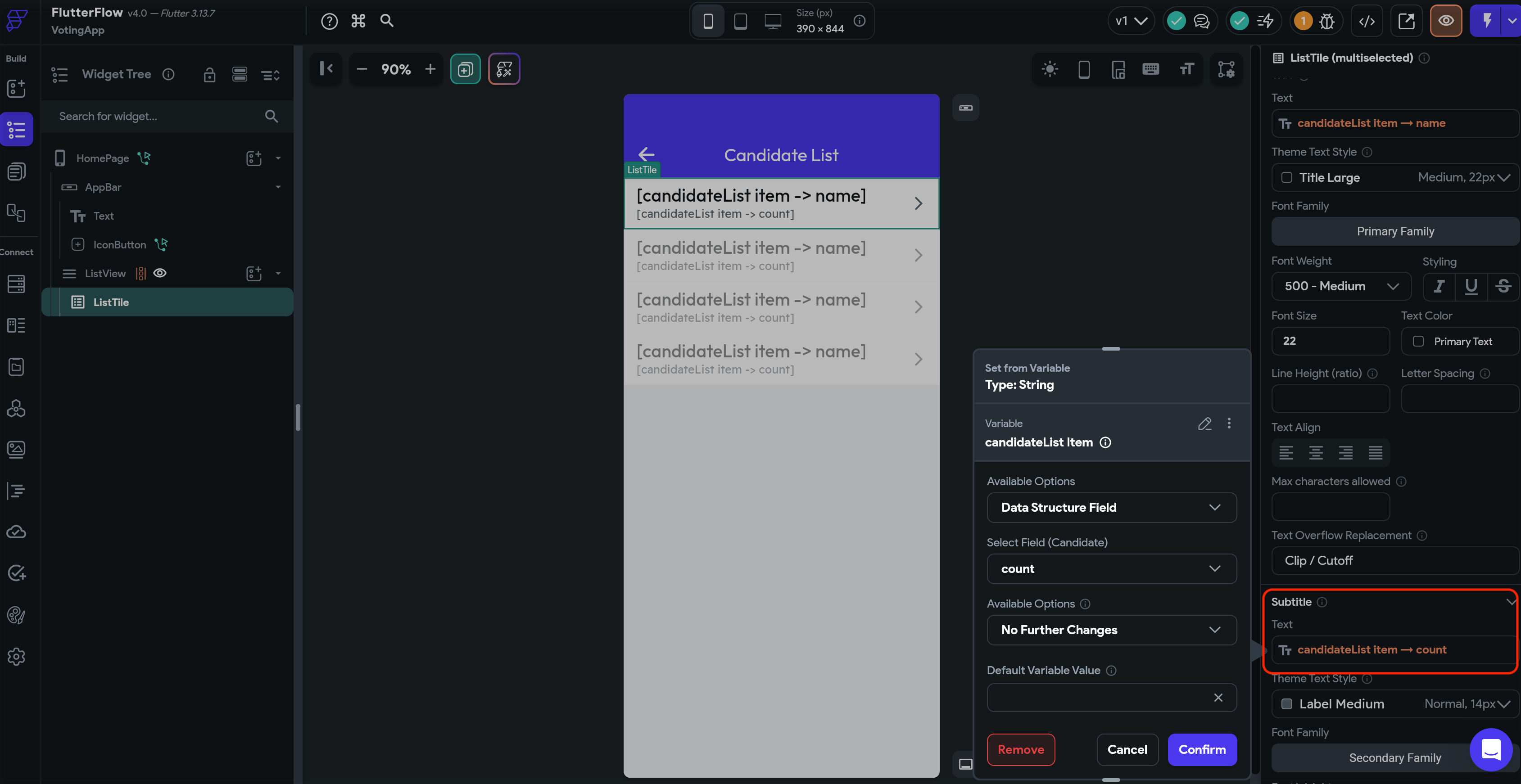Click the external link share icon

(1407, 21)
